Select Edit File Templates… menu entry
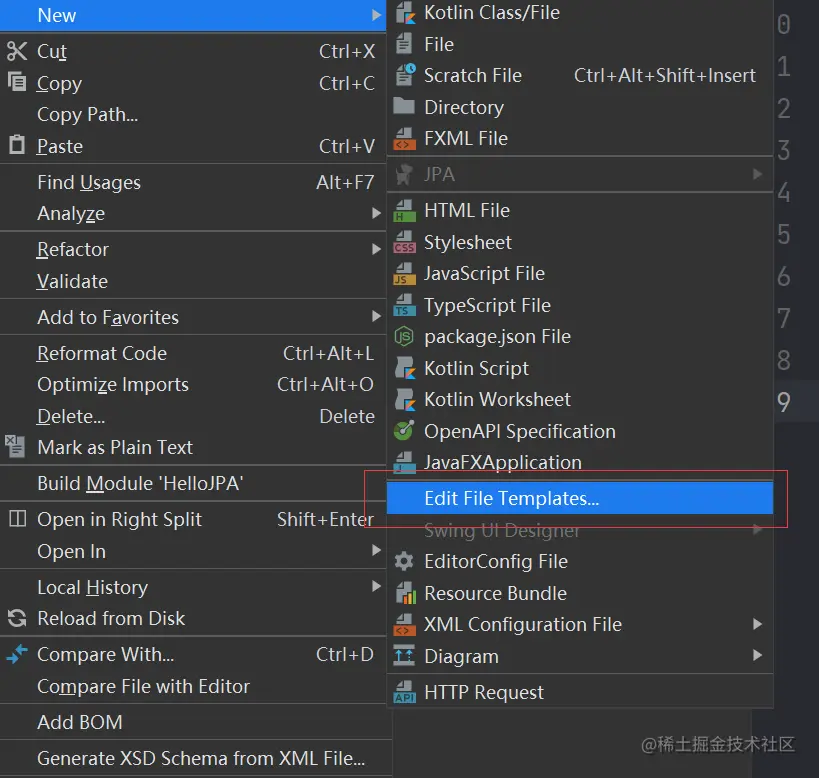Image resolution: width=819 pixels, height=778 pixels. (x=511, y=498)
